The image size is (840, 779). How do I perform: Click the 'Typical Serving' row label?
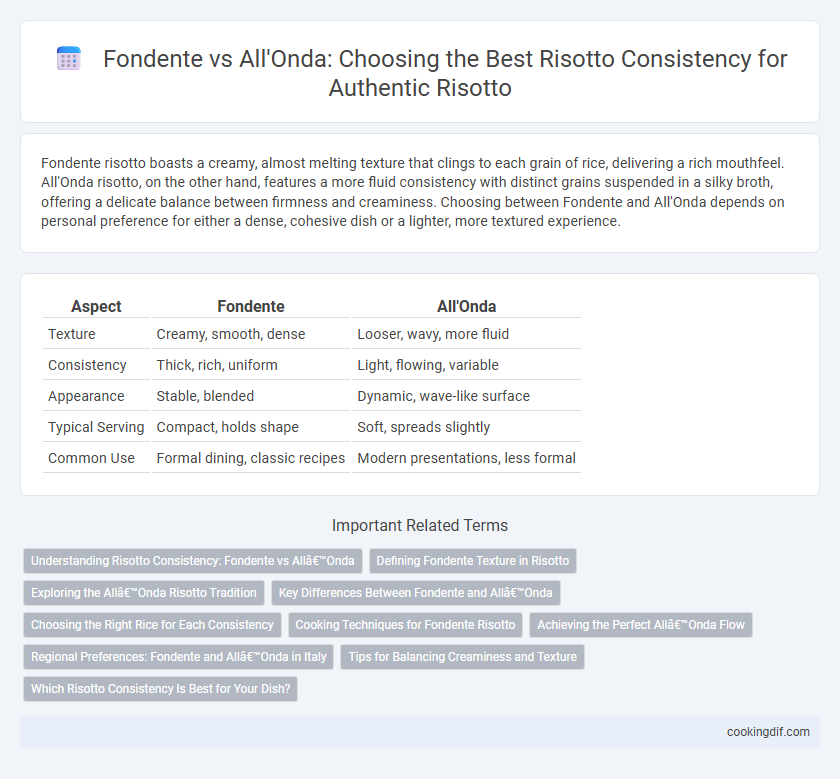(96, 427)
